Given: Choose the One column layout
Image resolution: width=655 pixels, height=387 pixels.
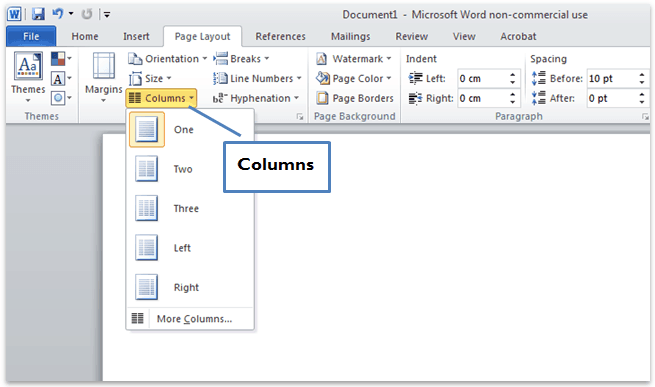Looking at the screenshot, I should pyautogui.click(x=190, y=130).
